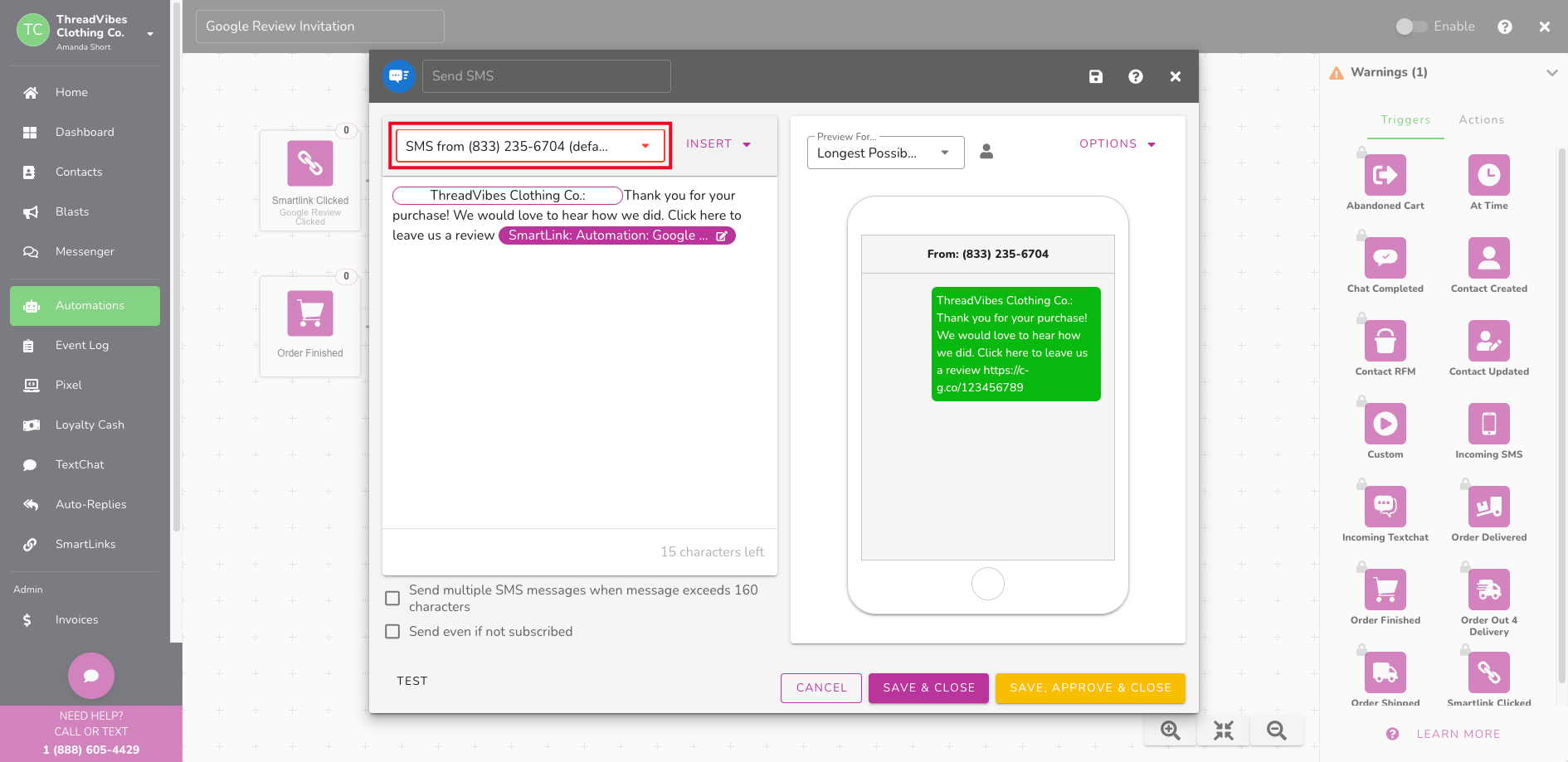1568x762 pixels.
Task: Expand the INSERT dropdown
Action: pos(718,144)
